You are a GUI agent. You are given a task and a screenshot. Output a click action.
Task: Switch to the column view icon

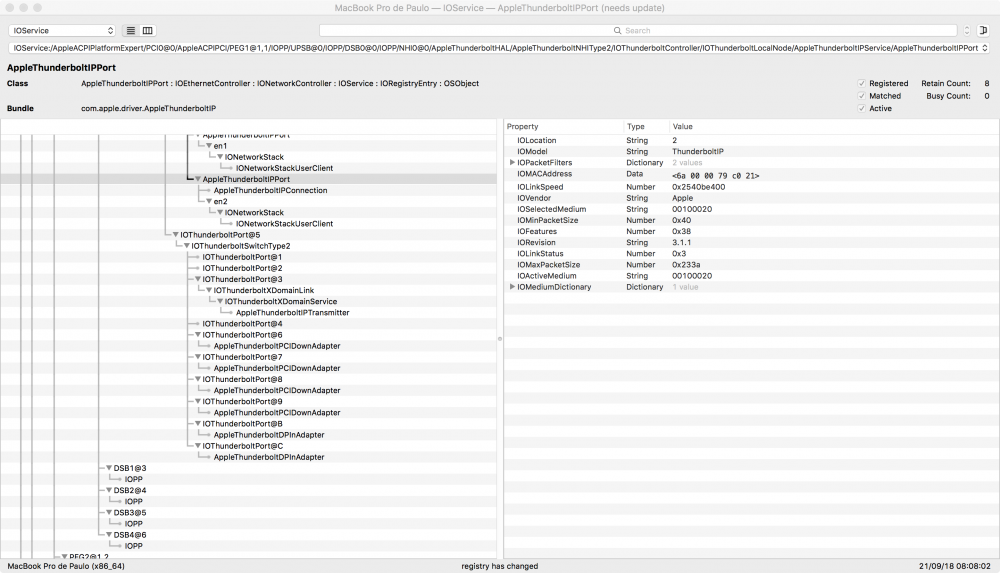147,31
